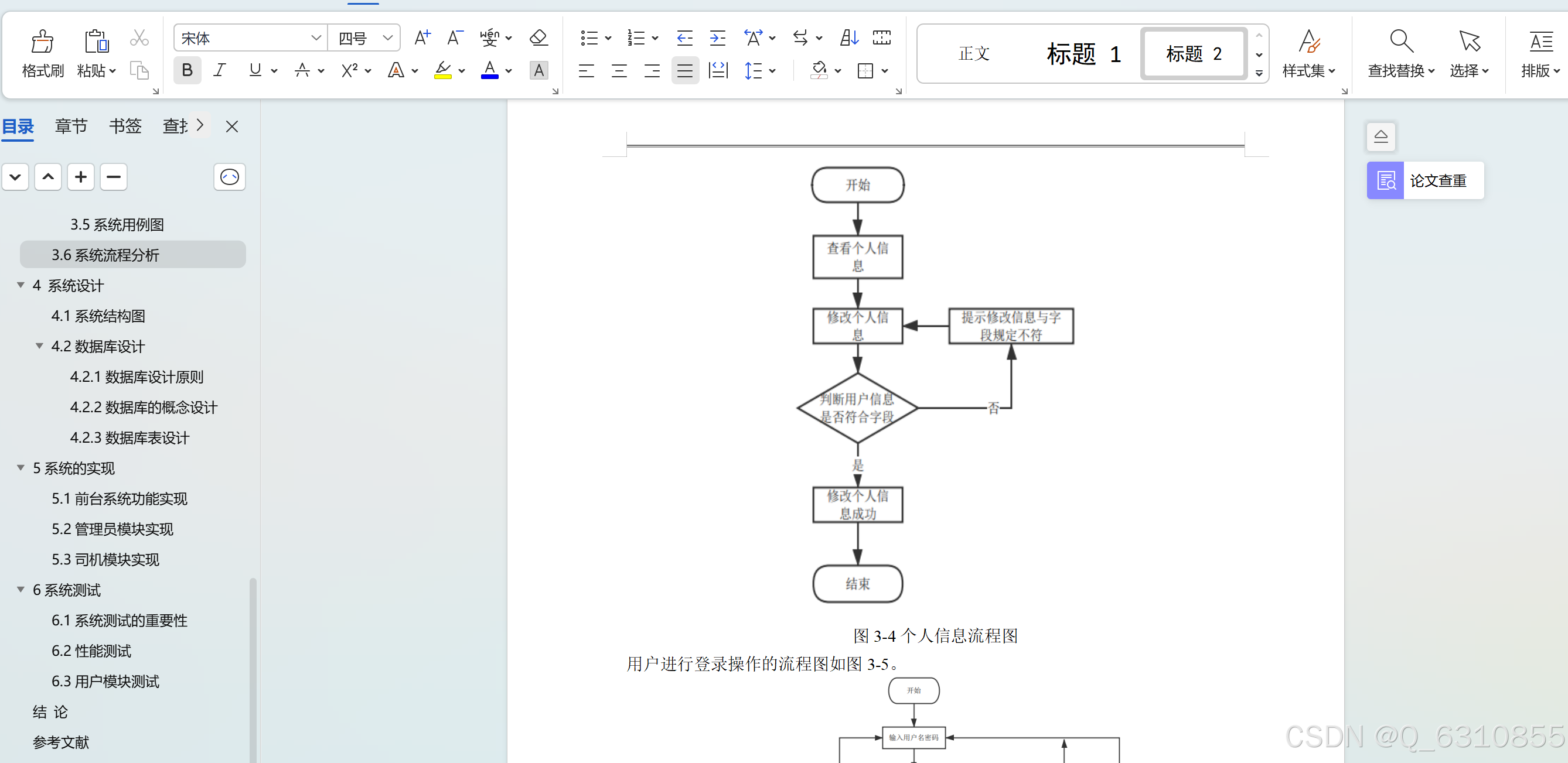Go to '5.2 管理员模块实现' heading

click(113, 529)
